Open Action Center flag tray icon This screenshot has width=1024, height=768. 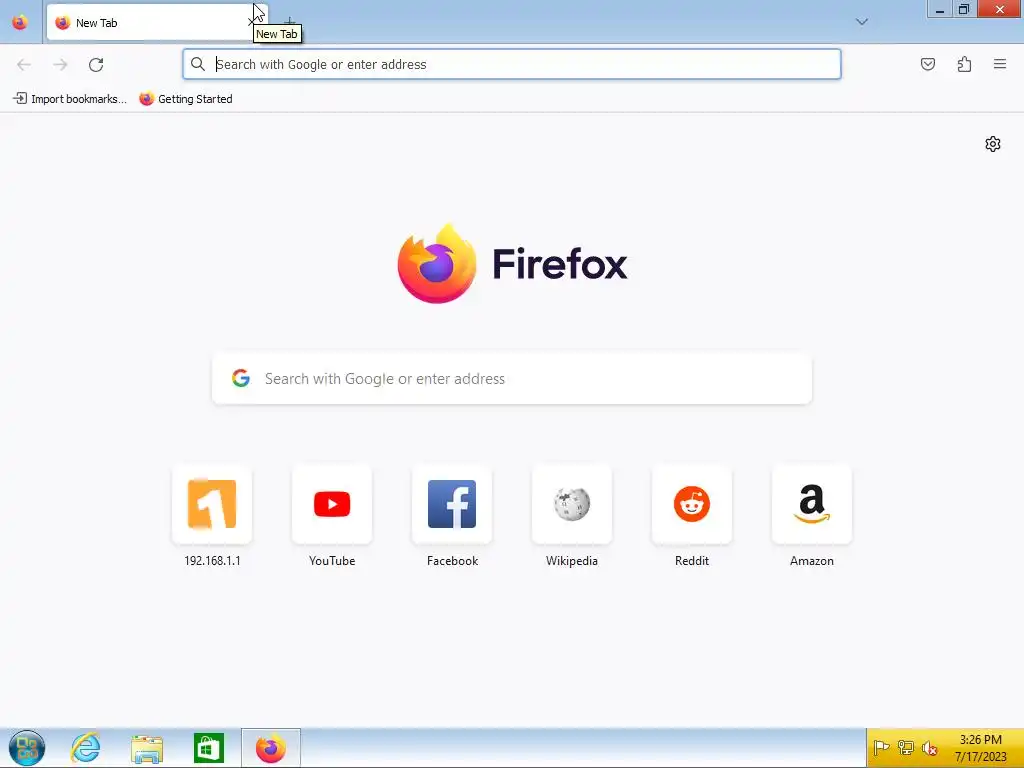[882, 748]
